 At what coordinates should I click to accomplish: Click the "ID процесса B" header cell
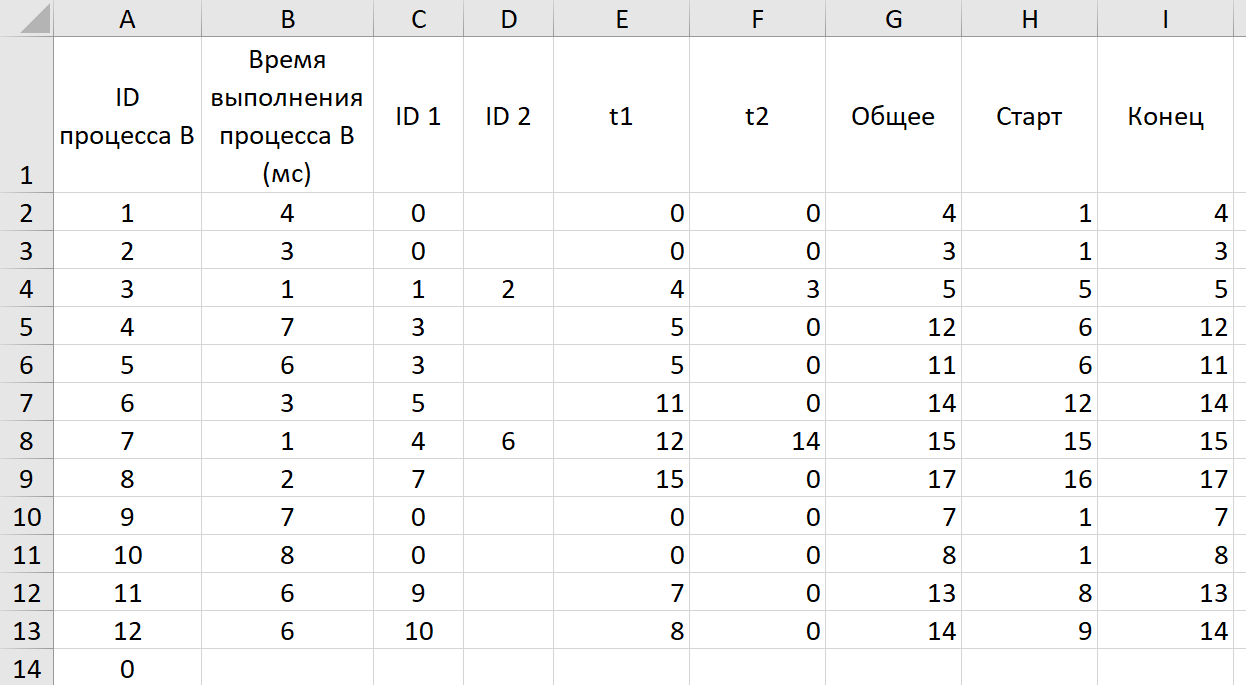point(127,116)
